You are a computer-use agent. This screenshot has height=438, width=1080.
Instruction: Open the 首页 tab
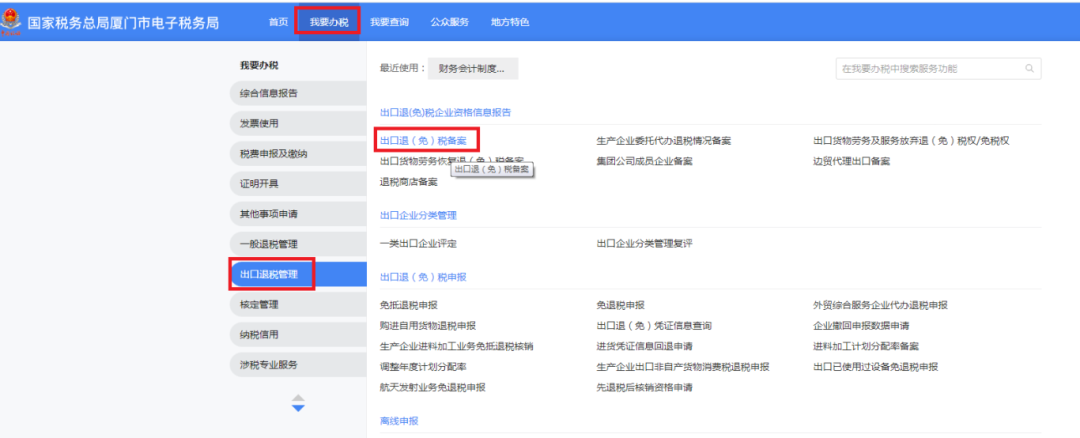click(x=278, y=22)
